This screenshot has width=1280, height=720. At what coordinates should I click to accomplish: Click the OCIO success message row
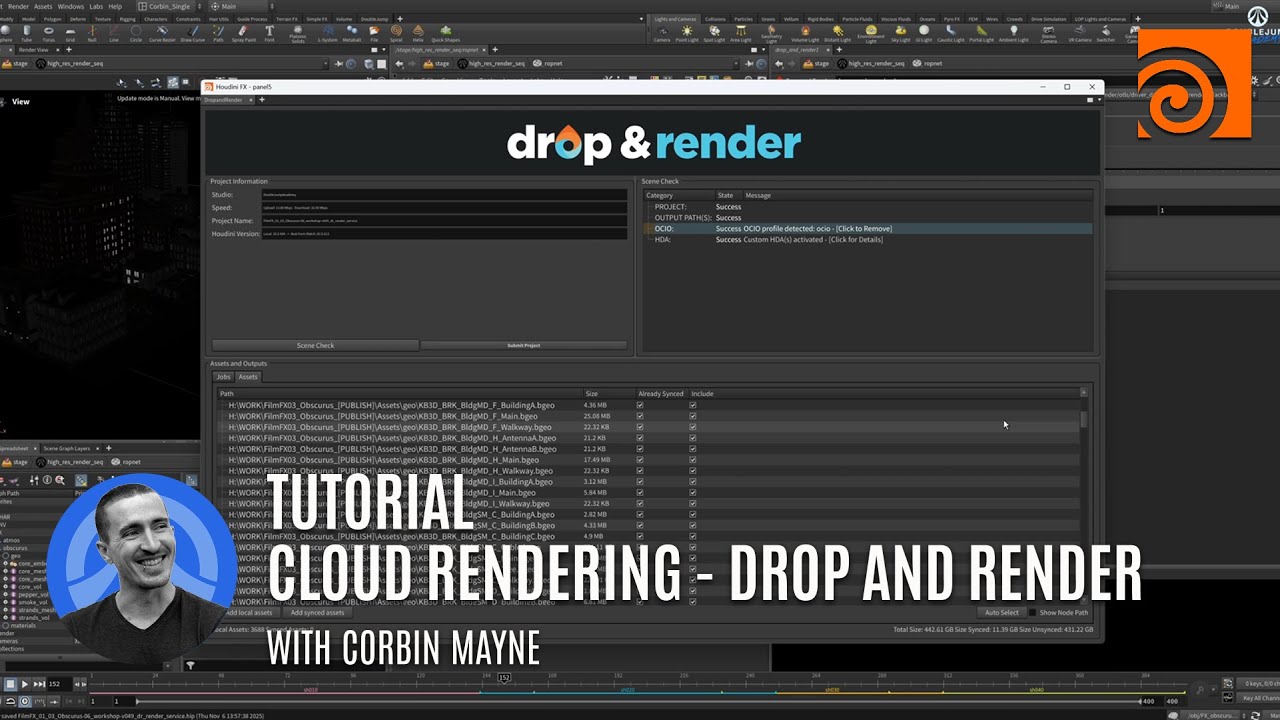868,228
